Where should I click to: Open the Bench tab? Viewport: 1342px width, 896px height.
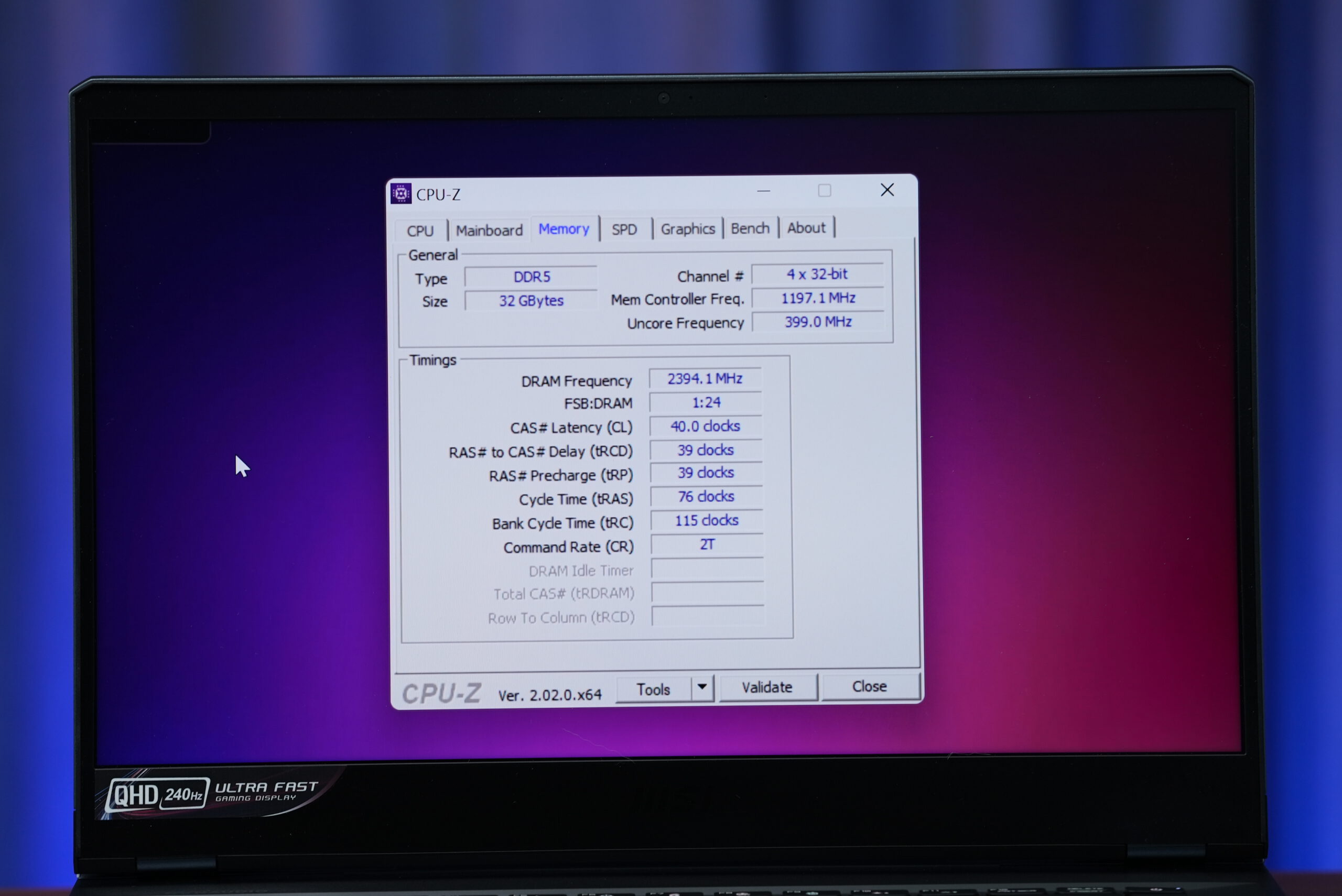(x=750, y=228)
